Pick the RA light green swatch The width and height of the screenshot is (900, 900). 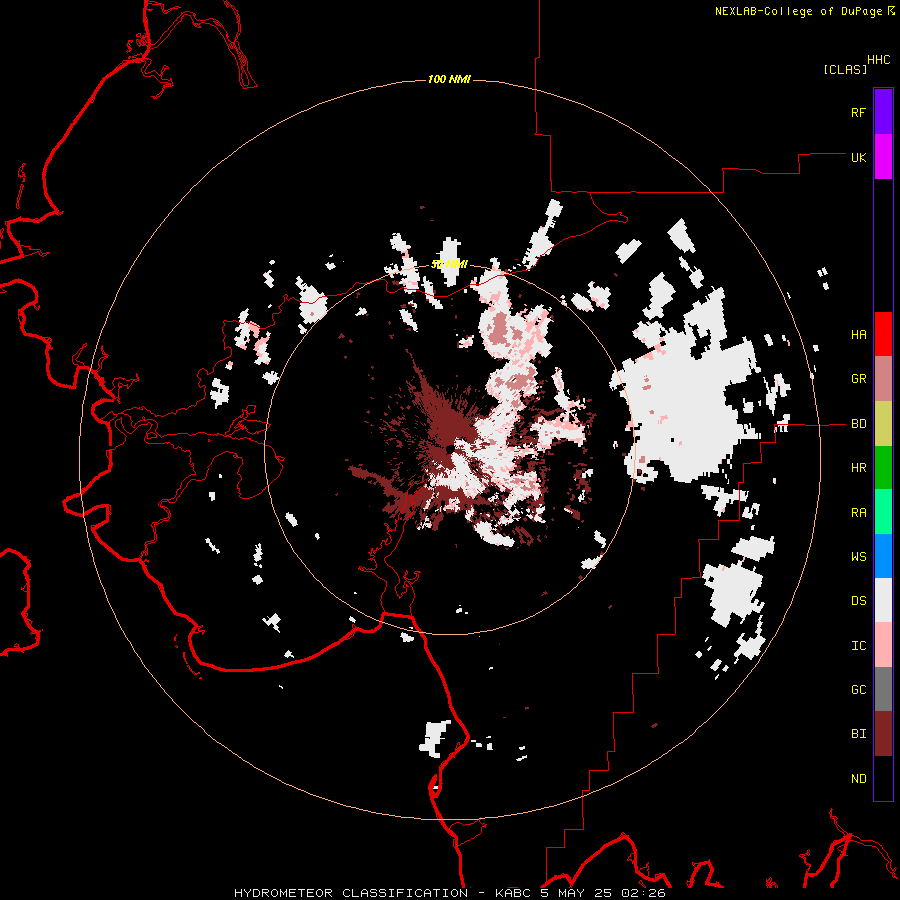(883, 512)
